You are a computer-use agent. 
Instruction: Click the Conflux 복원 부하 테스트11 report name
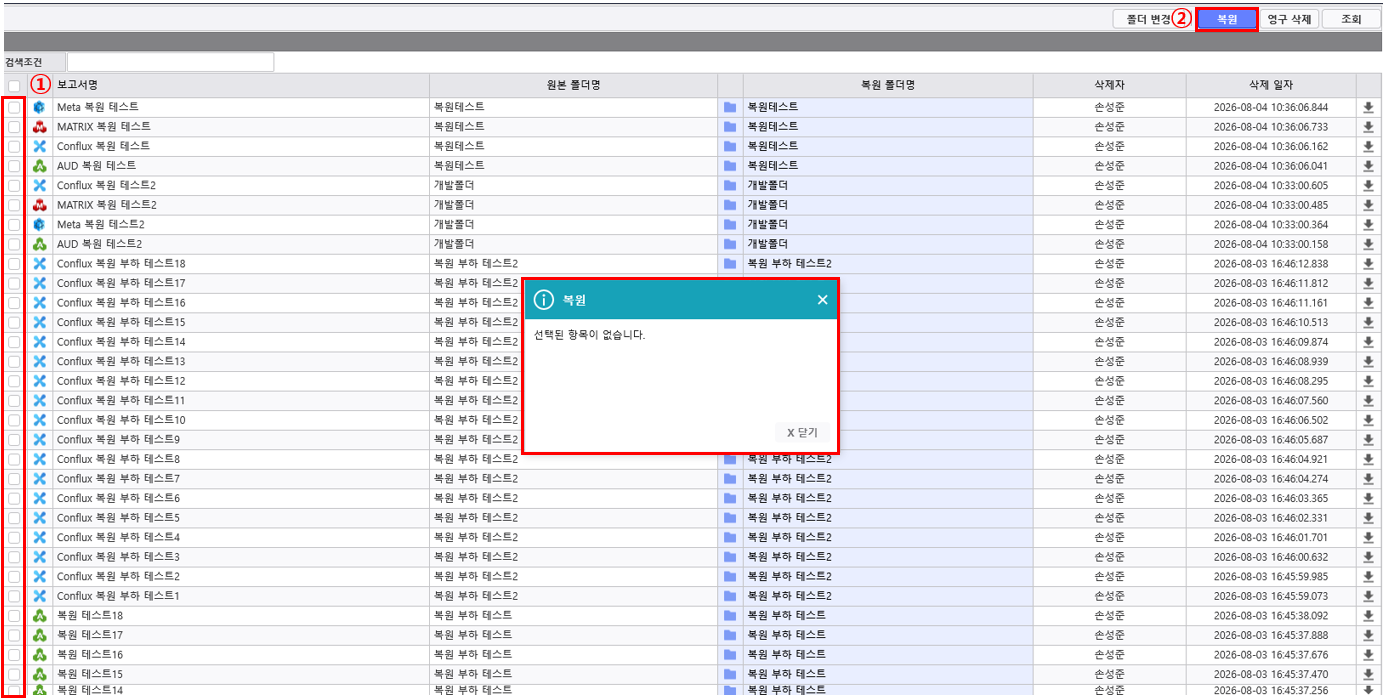(121, 400)
